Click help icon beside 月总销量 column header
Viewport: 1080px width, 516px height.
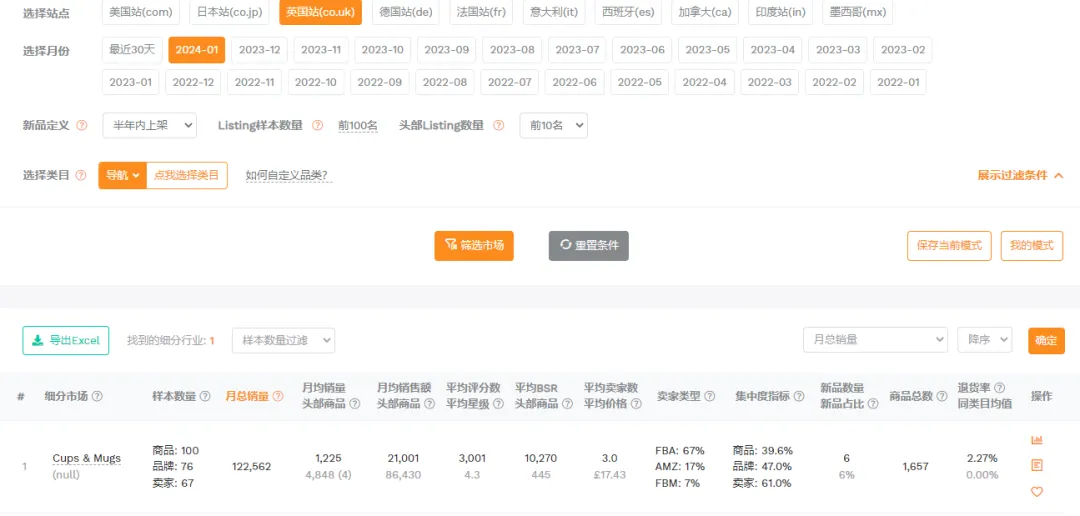pos(278,396)
